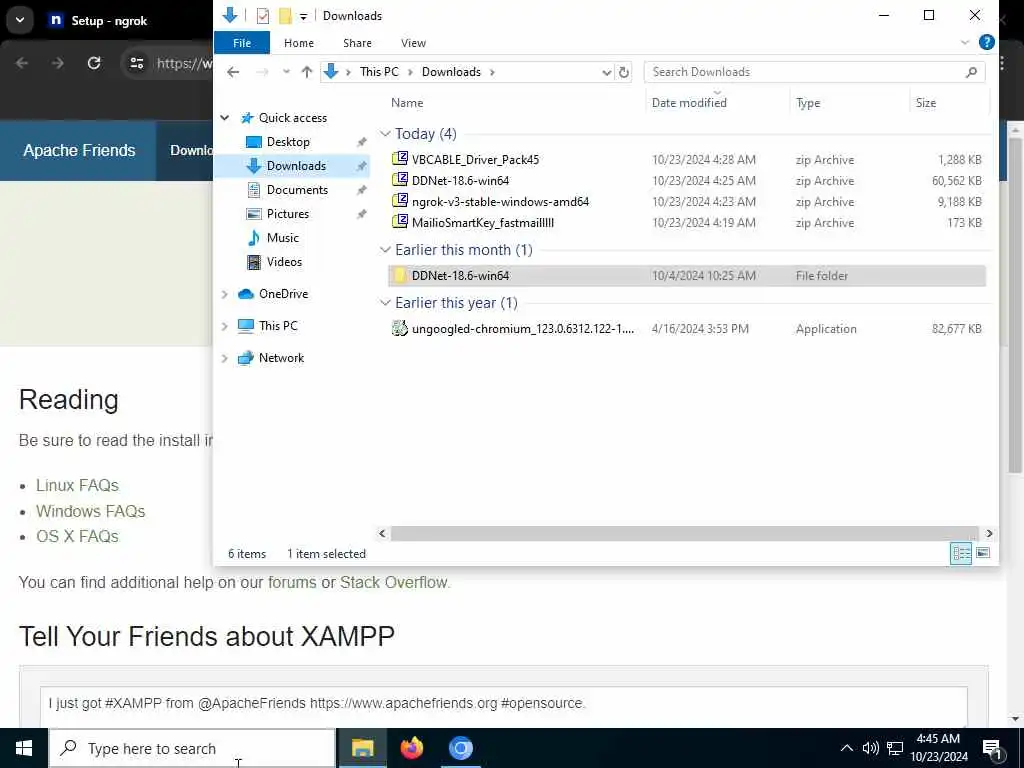Switch to Details view icon

(x=961, y=554)
